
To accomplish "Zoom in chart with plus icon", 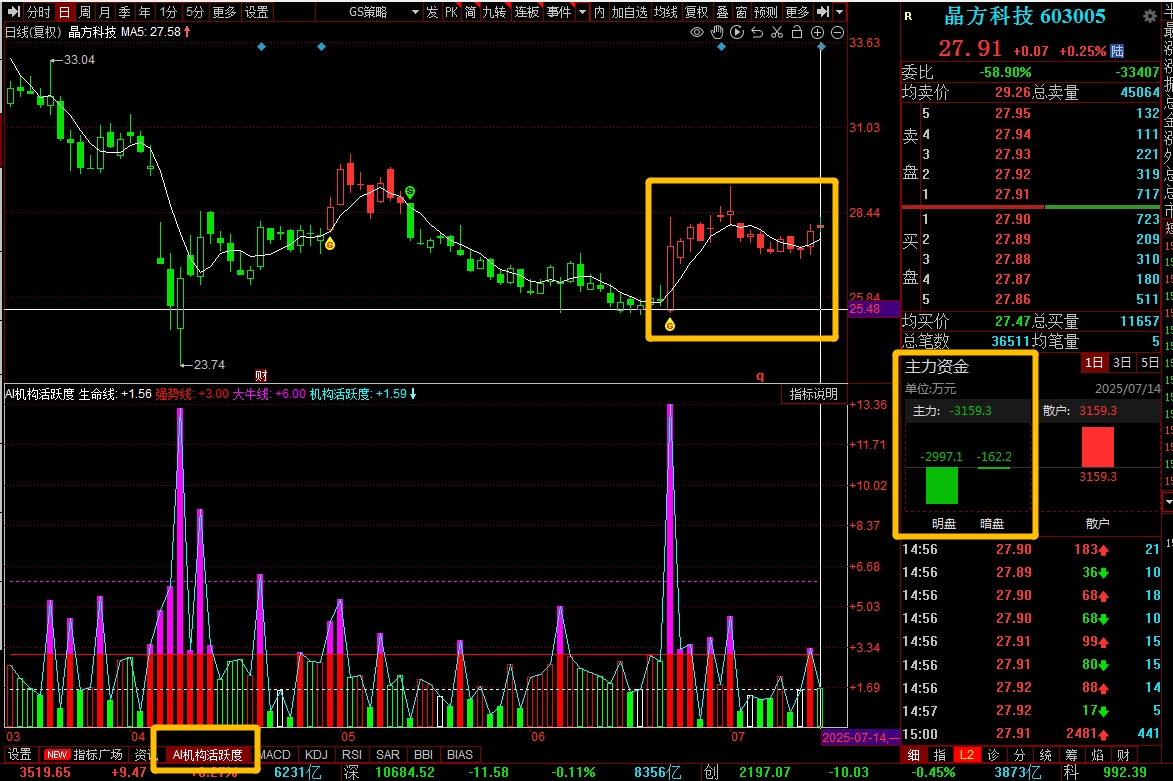I will 818,32.
